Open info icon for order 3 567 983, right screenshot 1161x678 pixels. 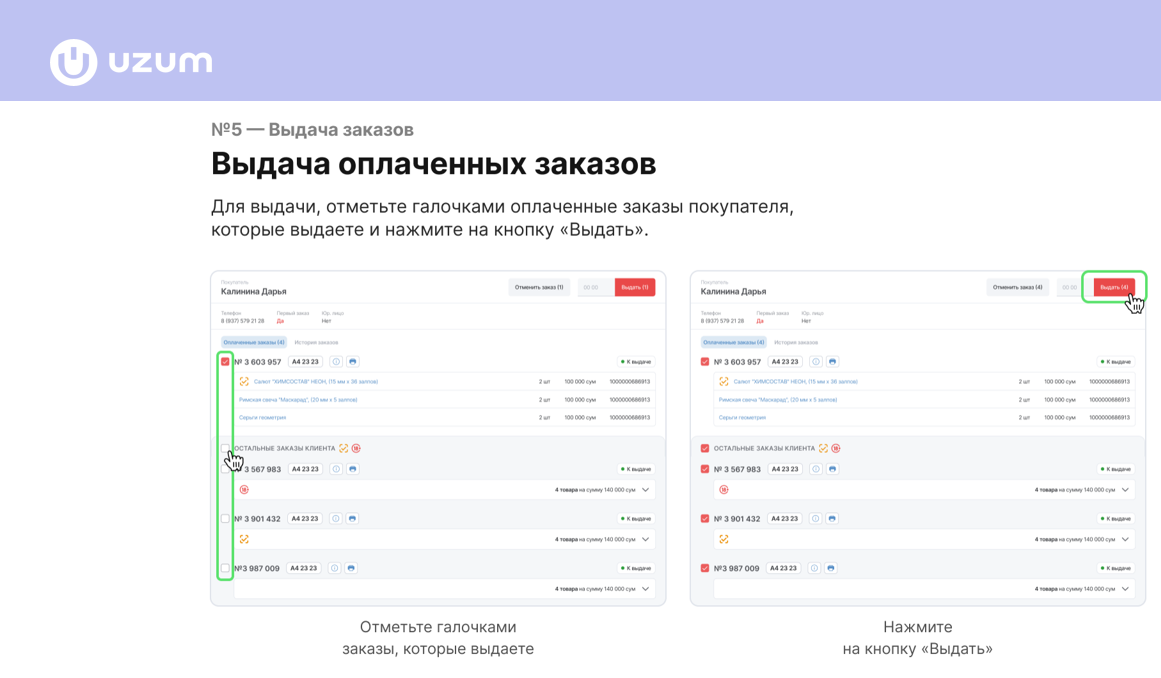(x=816, y=469)
